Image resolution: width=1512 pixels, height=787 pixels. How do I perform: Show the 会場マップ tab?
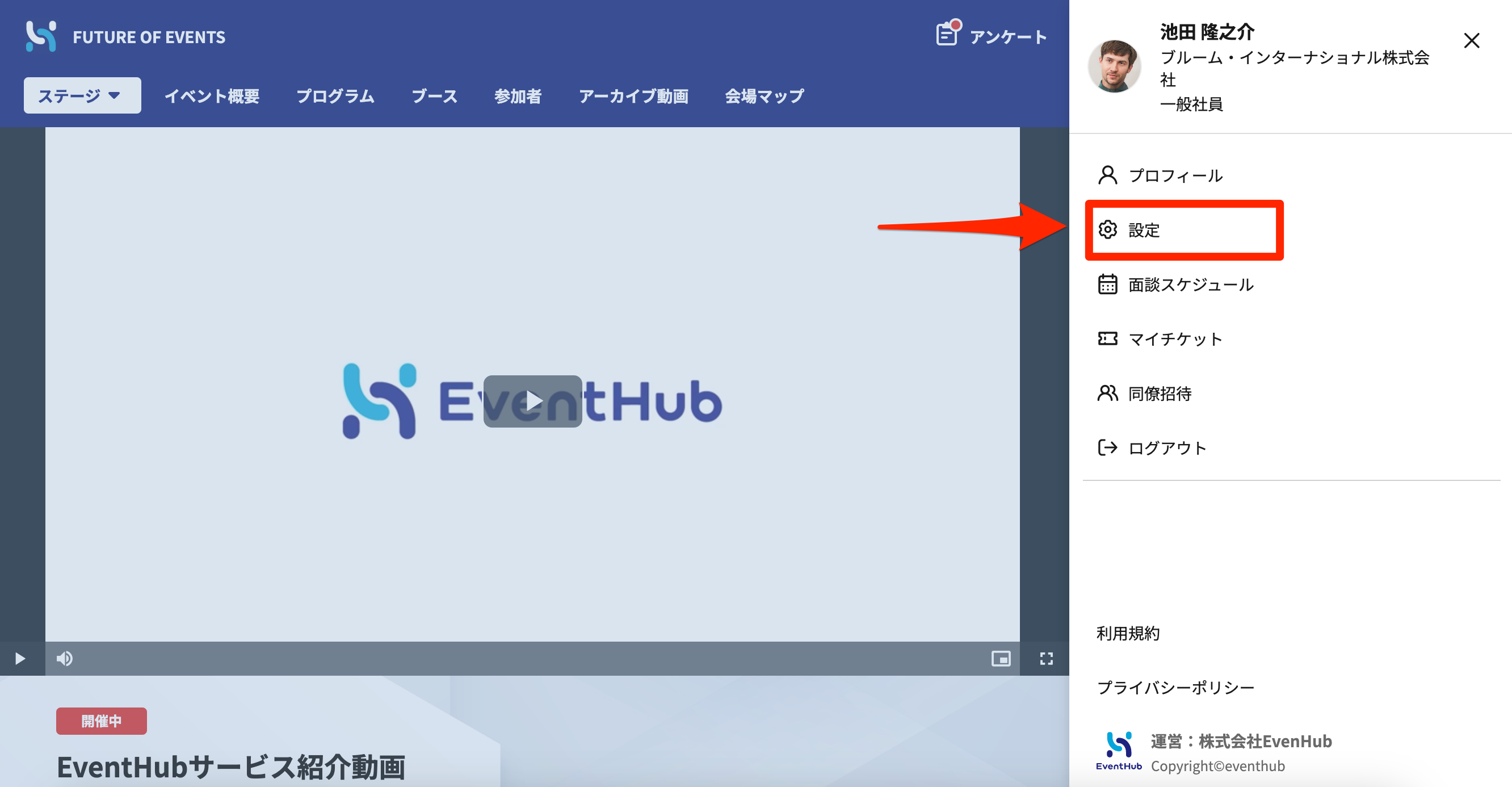(x=764, y=96)
